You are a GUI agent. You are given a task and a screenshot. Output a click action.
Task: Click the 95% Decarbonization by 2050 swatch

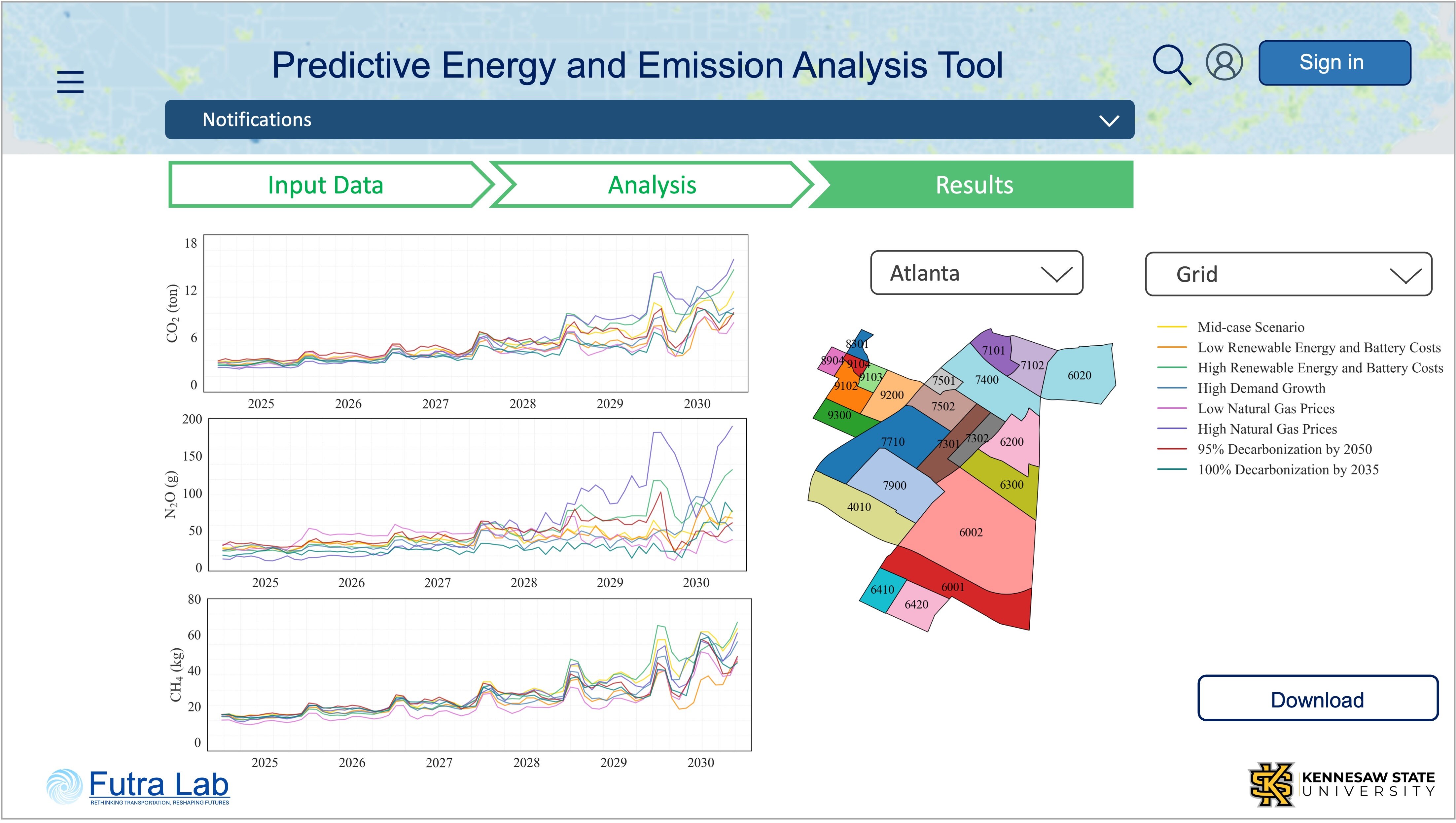(x=1172, y=449)
